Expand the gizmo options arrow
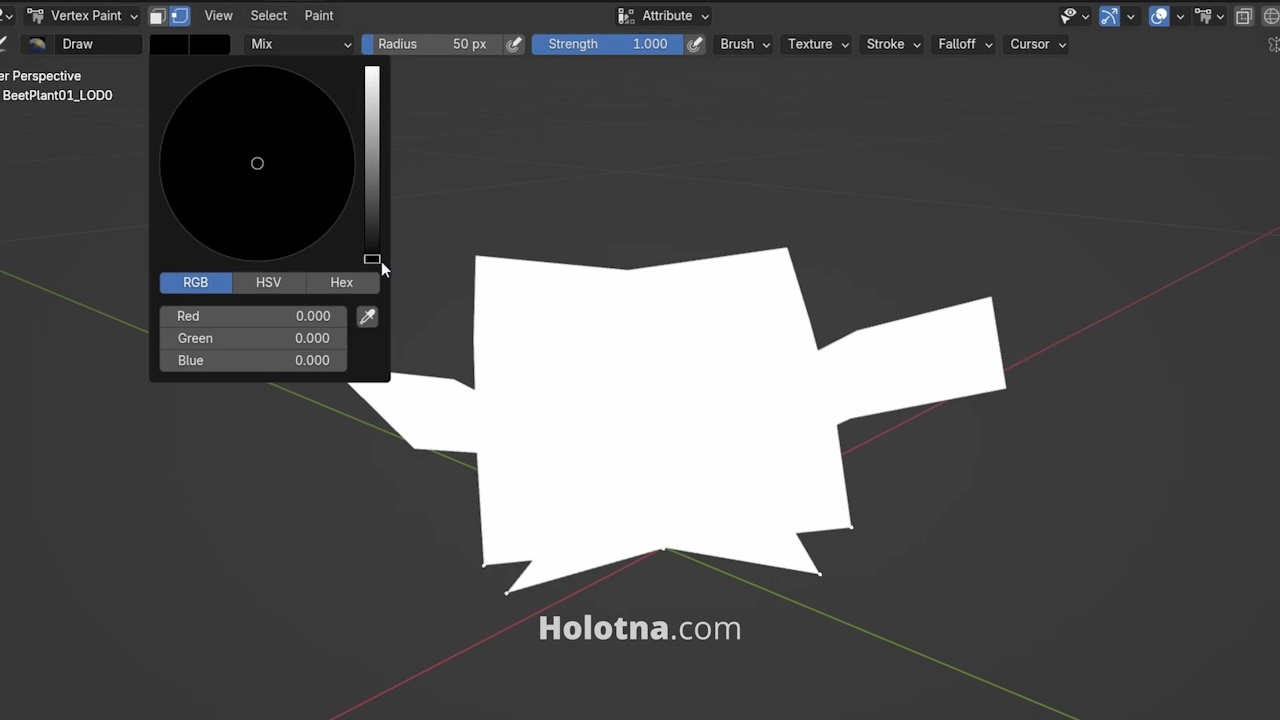Image resolution: width=1280 pixels, height=720 pixels. coord(1130,16)
